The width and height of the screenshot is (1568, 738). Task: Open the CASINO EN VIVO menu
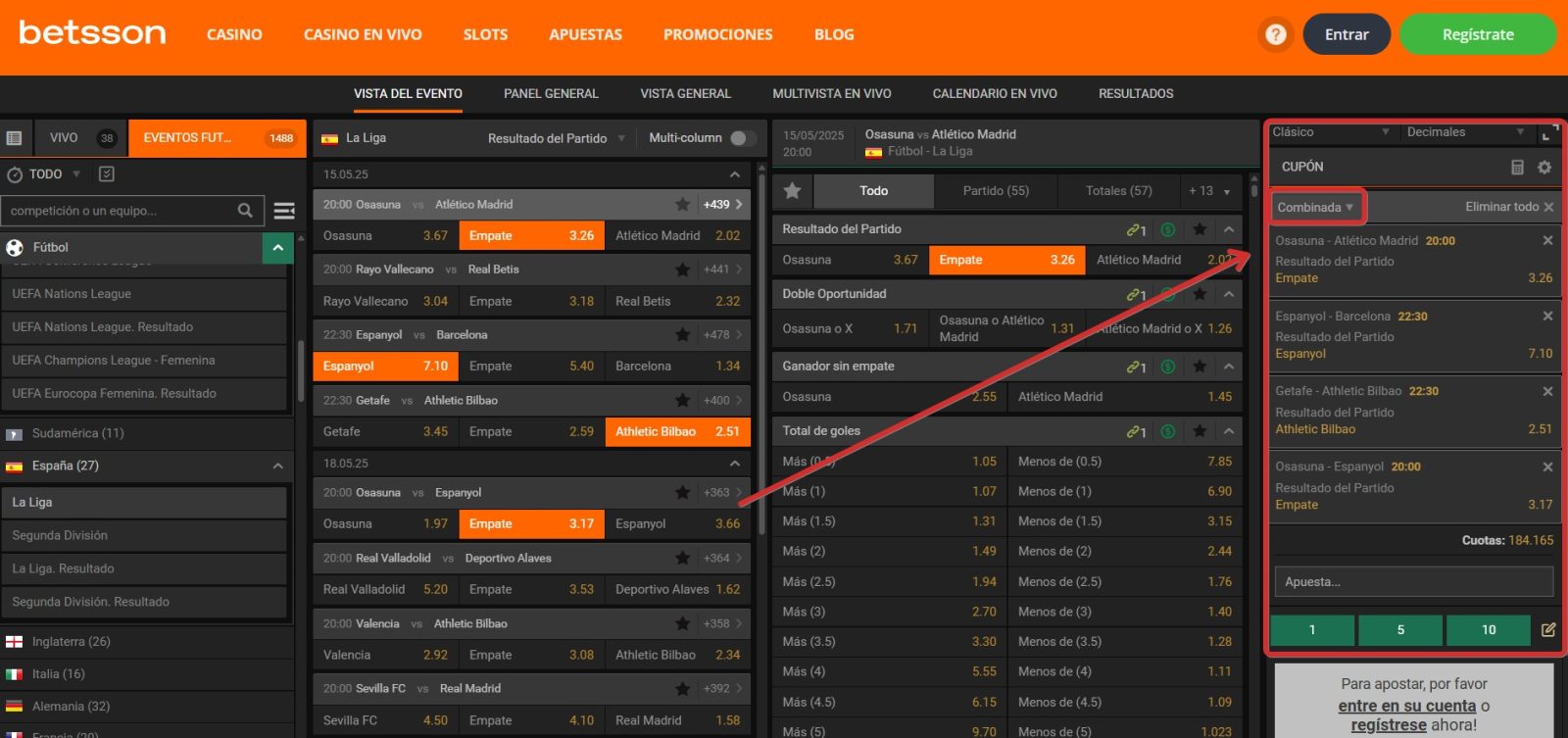(x=363, y=34)
